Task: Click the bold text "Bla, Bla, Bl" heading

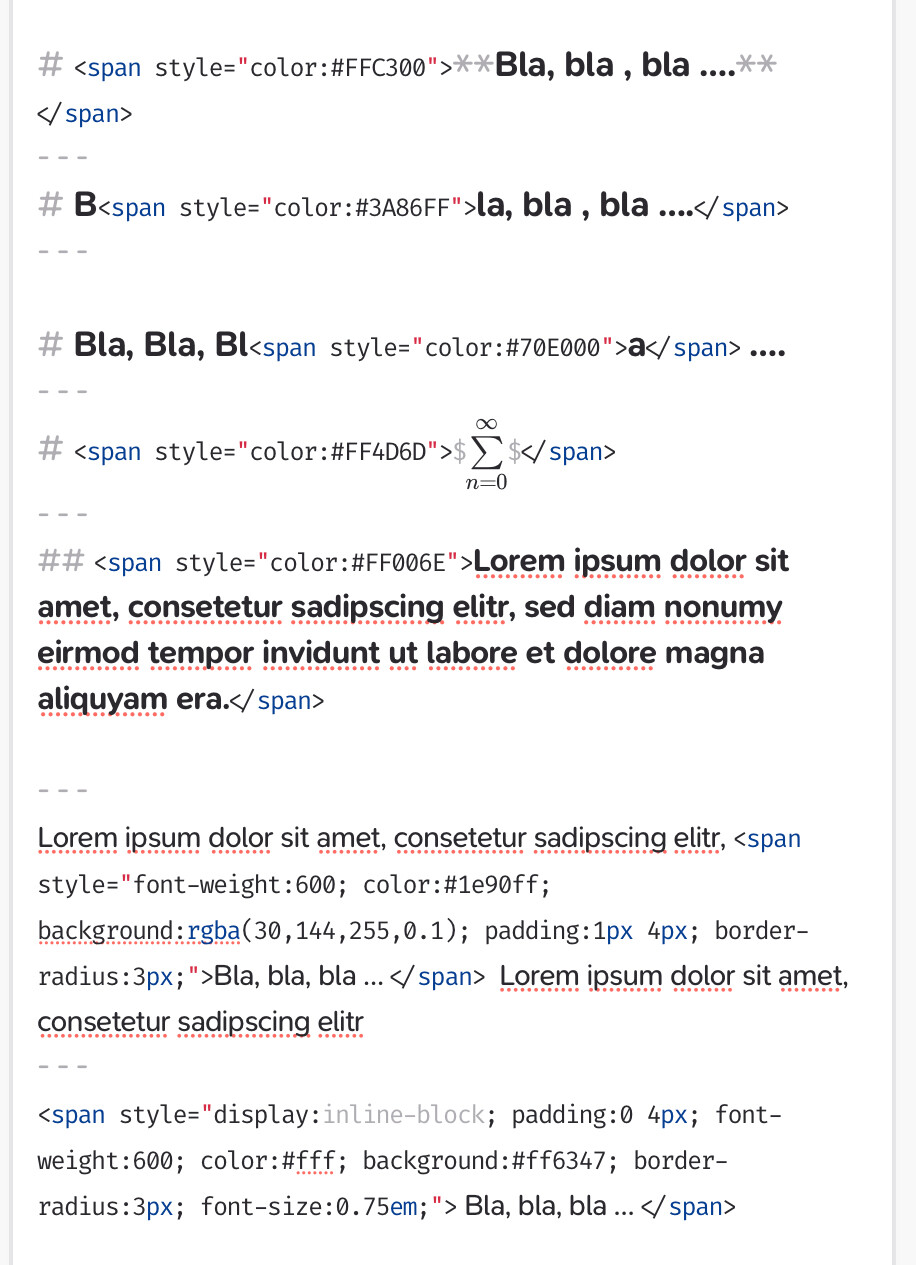Action: (160, 348)
